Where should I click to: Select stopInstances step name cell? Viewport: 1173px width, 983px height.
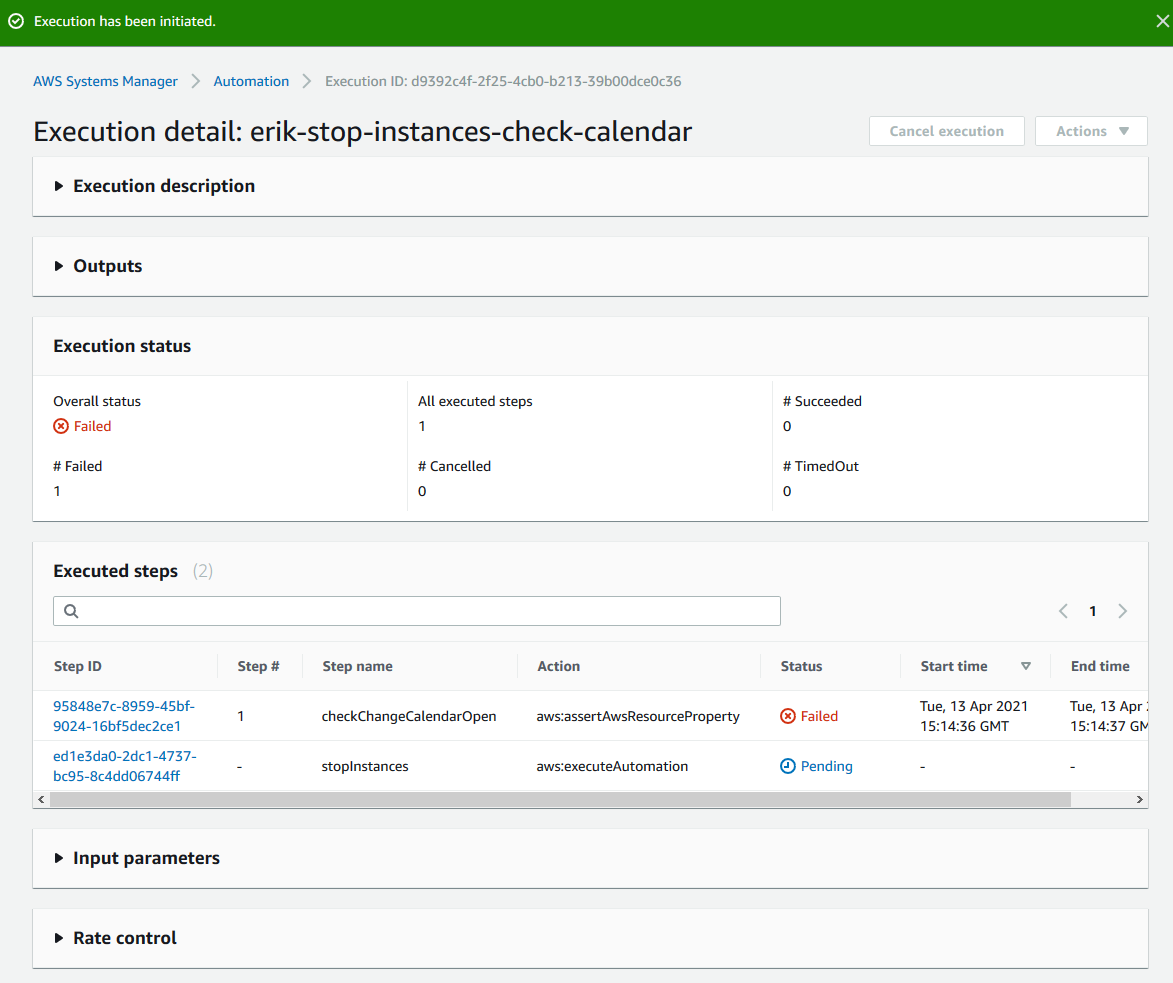pos(365,767)
